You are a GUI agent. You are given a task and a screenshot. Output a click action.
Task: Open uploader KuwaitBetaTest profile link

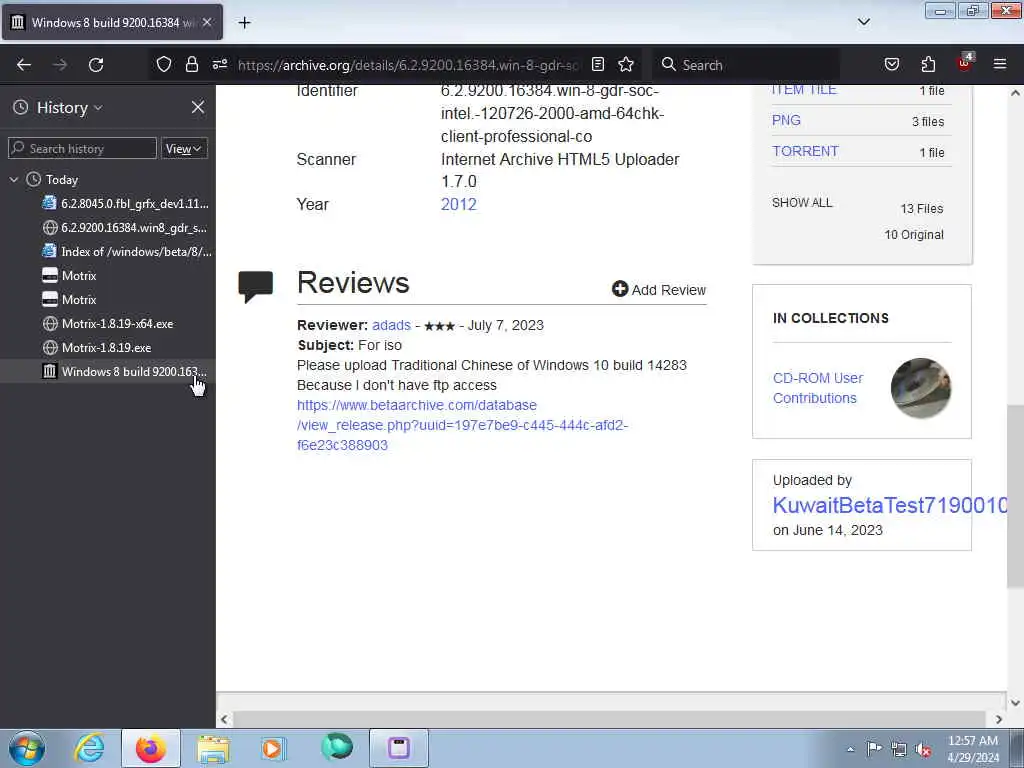tap(890, 505)
